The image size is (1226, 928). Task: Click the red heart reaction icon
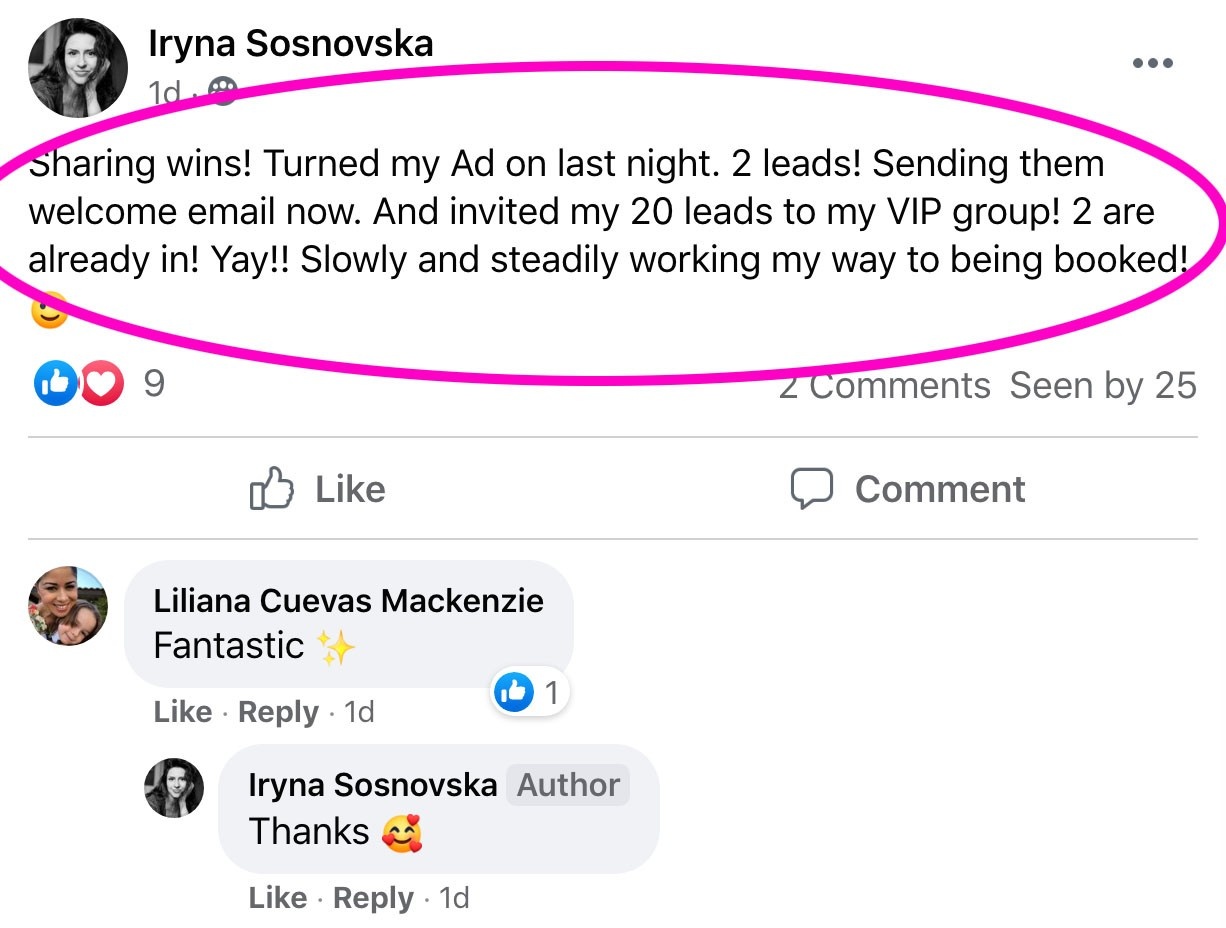(x=101, y=384)
